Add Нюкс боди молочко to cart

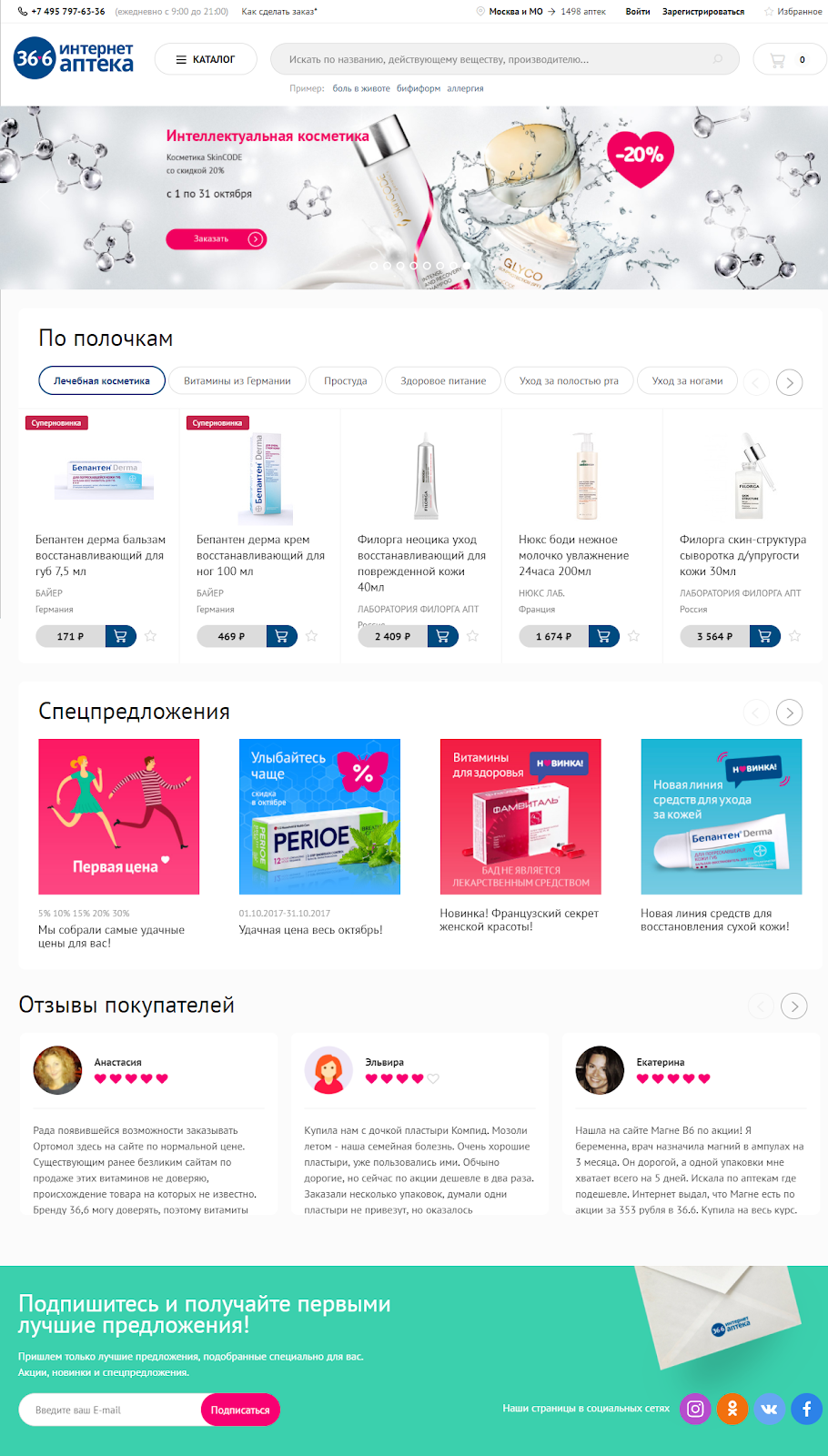tap(604, 636)
